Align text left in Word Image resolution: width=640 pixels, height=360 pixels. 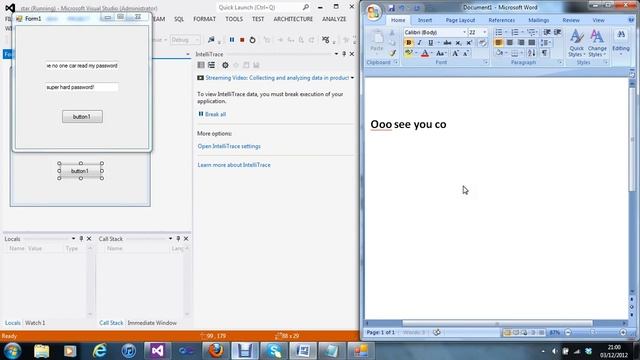[499, 42]
